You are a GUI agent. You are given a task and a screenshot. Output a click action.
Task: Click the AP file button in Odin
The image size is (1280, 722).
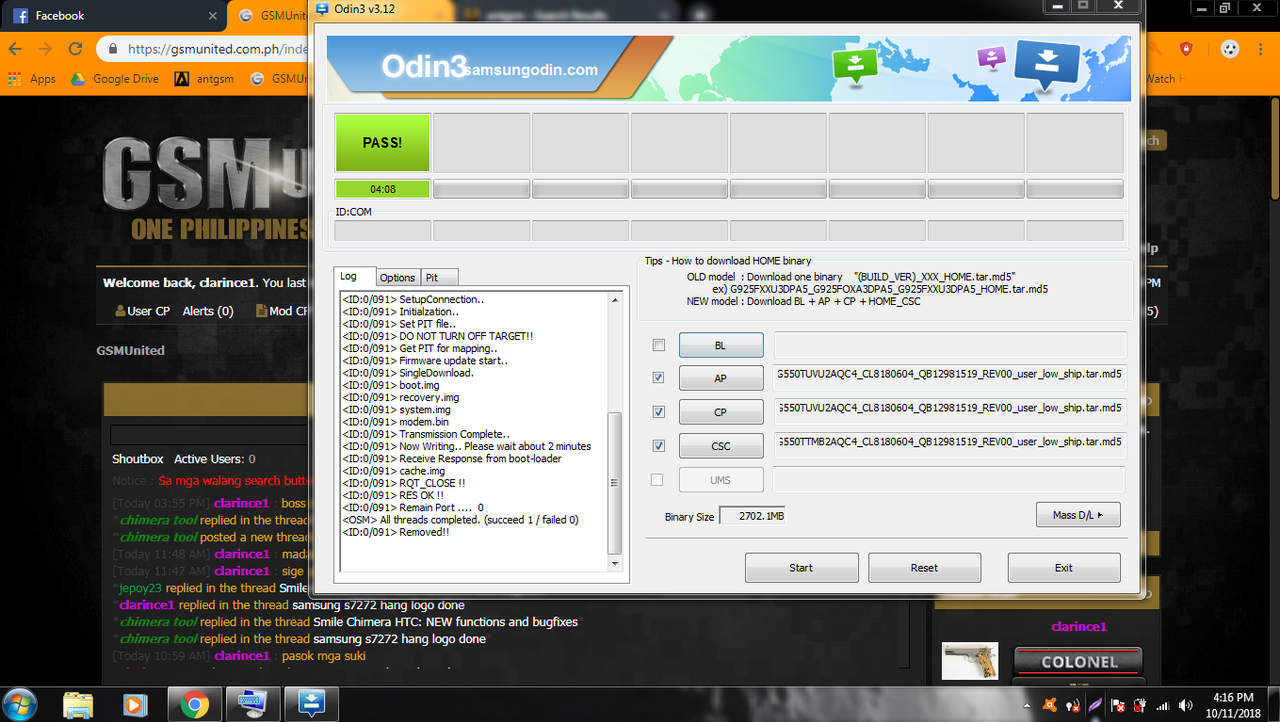pyautogui.click(x=721, y=379)
